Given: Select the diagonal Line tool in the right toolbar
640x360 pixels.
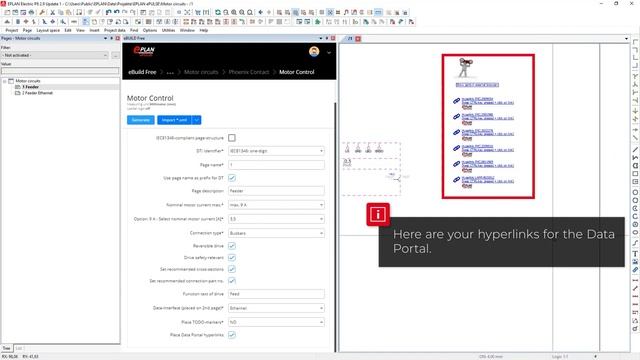Looking at the screenshot, I should tap(635, 150).
